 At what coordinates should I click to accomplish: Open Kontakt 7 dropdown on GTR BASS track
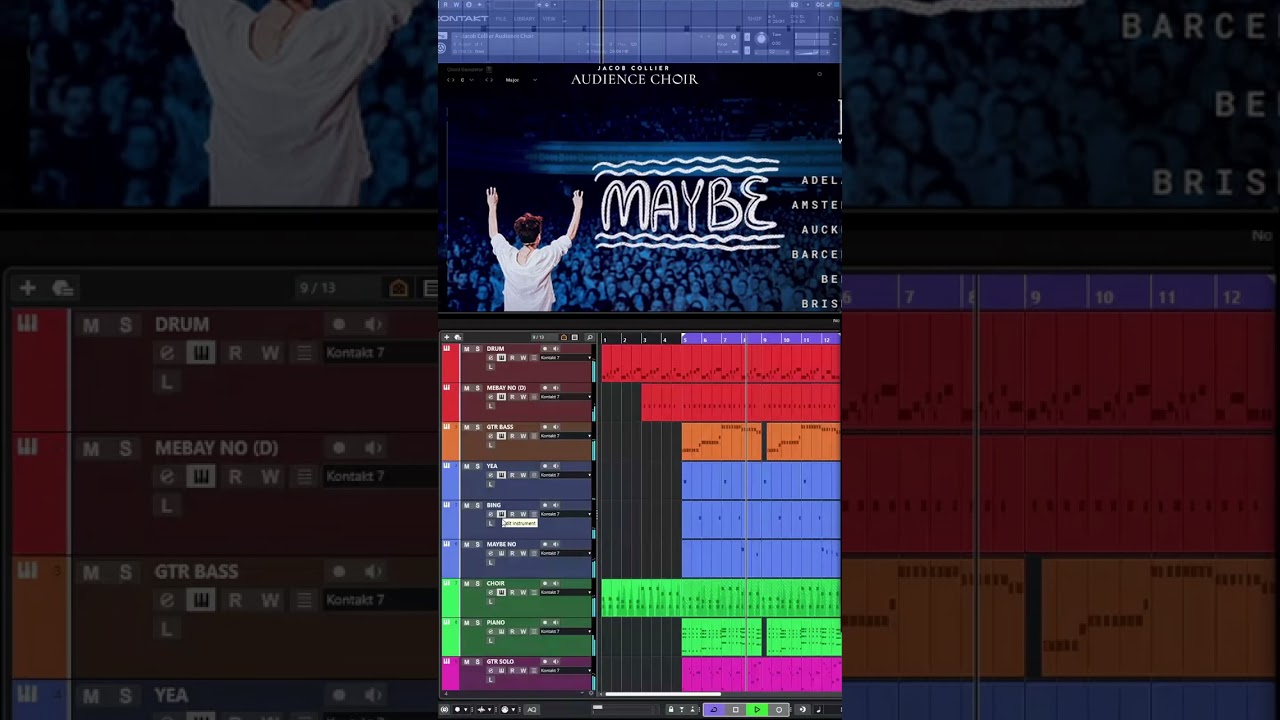pos(566,436)
